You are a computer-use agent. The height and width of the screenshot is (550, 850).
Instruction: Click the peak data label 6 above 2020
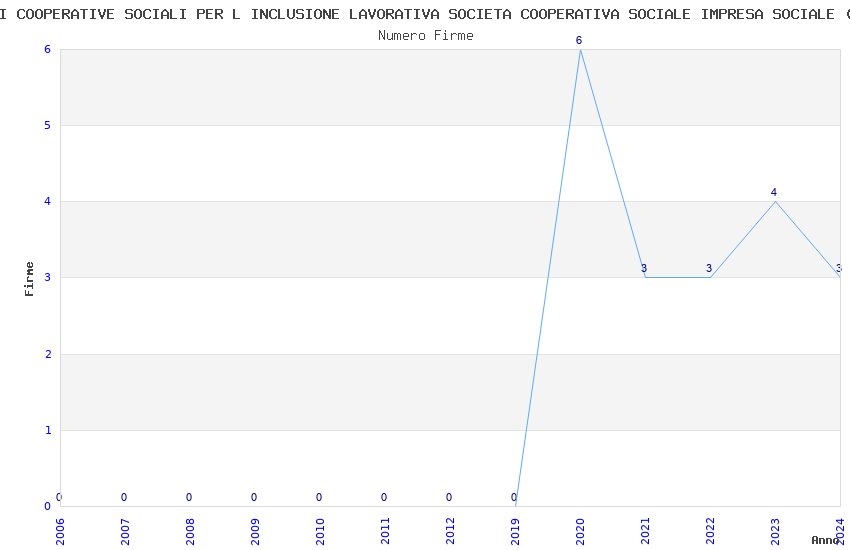[x=579, y=40]
